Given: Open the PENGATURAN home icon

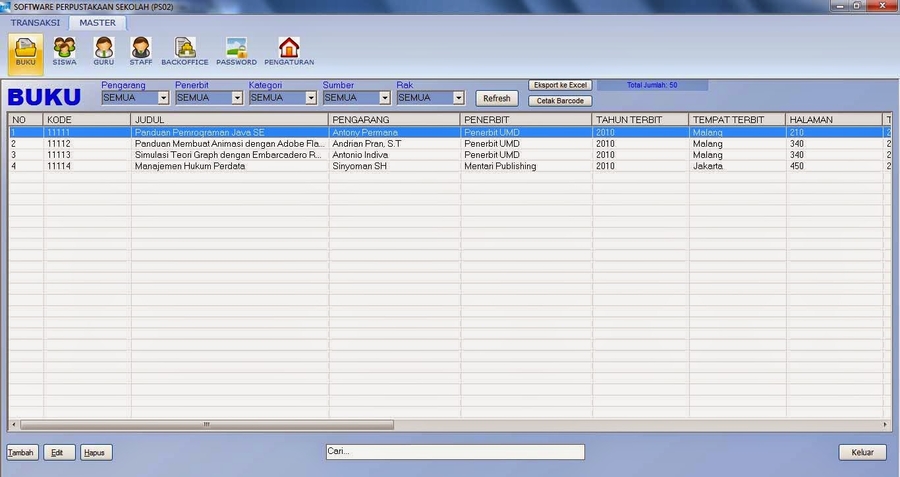Looking at the screenshot, I should (x=289, y=50).
